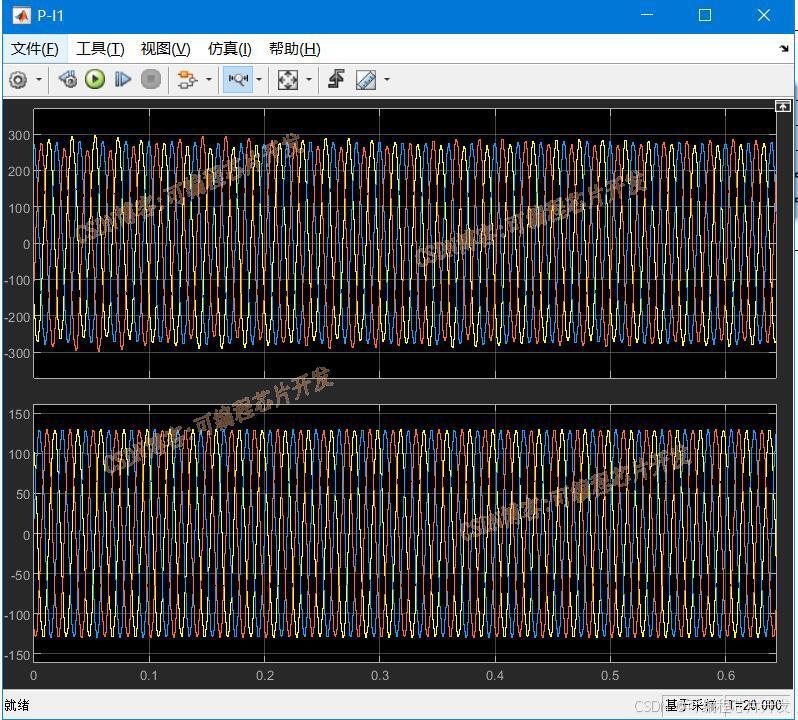Run the simulation with the green play button
Screen dimensions: 798x720
click(95, 80)
